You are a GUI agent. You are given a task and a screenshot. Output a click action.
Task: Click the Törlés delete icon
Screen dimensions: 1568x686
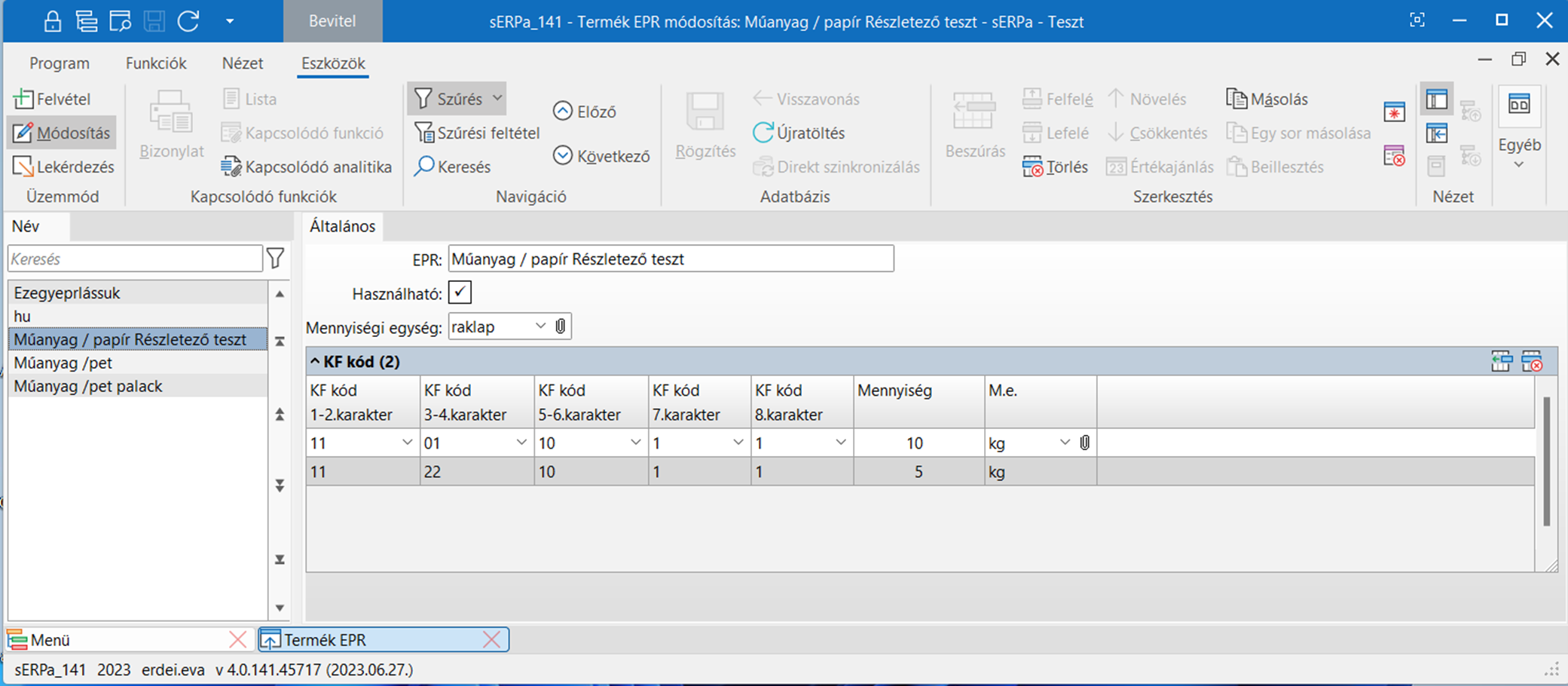1032,167
